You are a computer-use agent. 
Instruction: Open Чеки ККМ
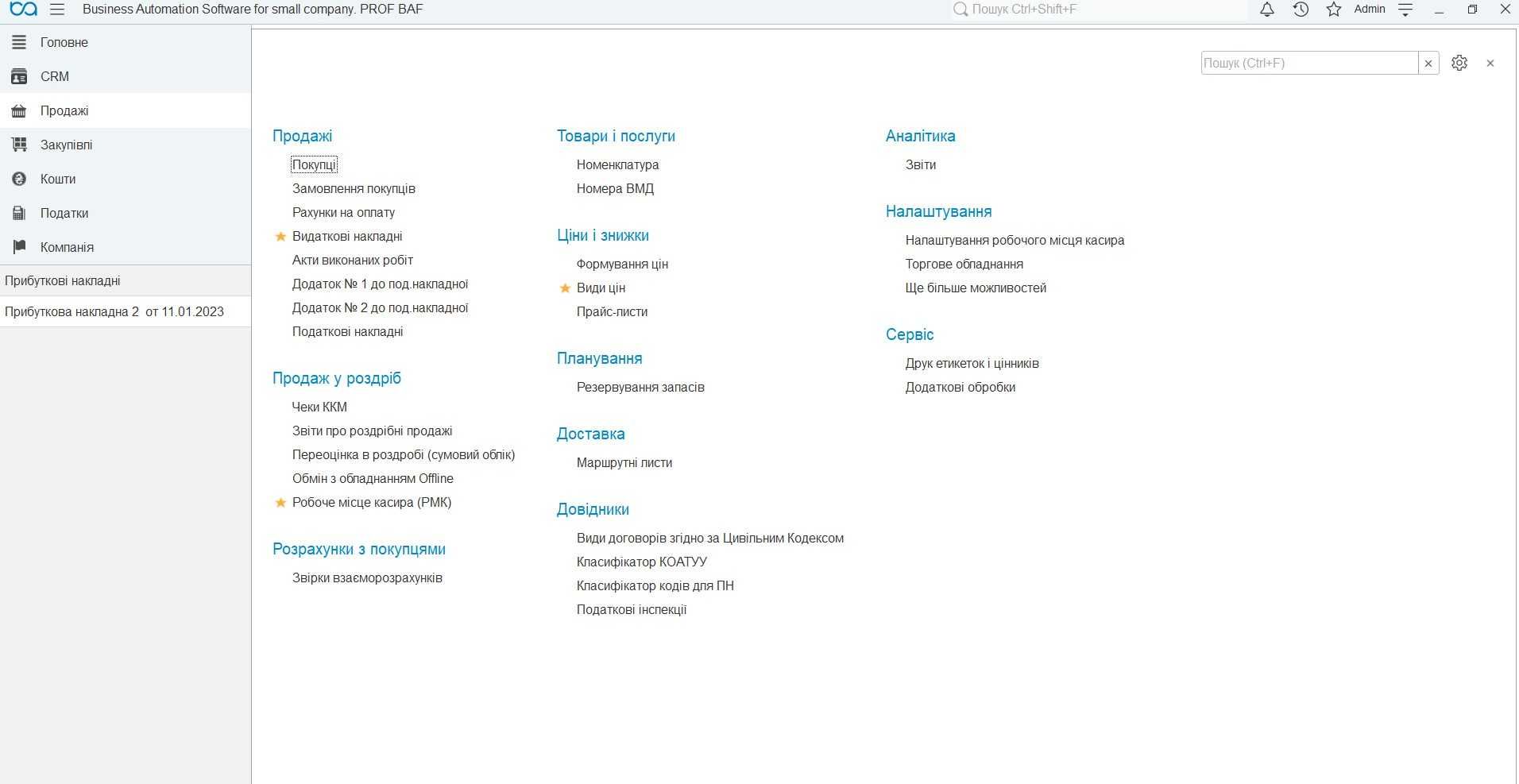[x=319, y=407]
